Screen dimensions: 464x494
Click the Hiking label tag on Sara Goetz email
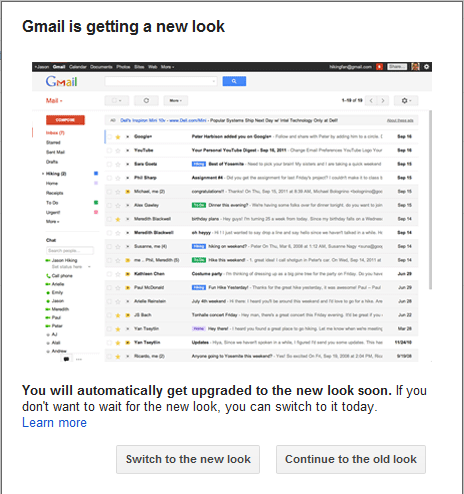pos(199,164)
